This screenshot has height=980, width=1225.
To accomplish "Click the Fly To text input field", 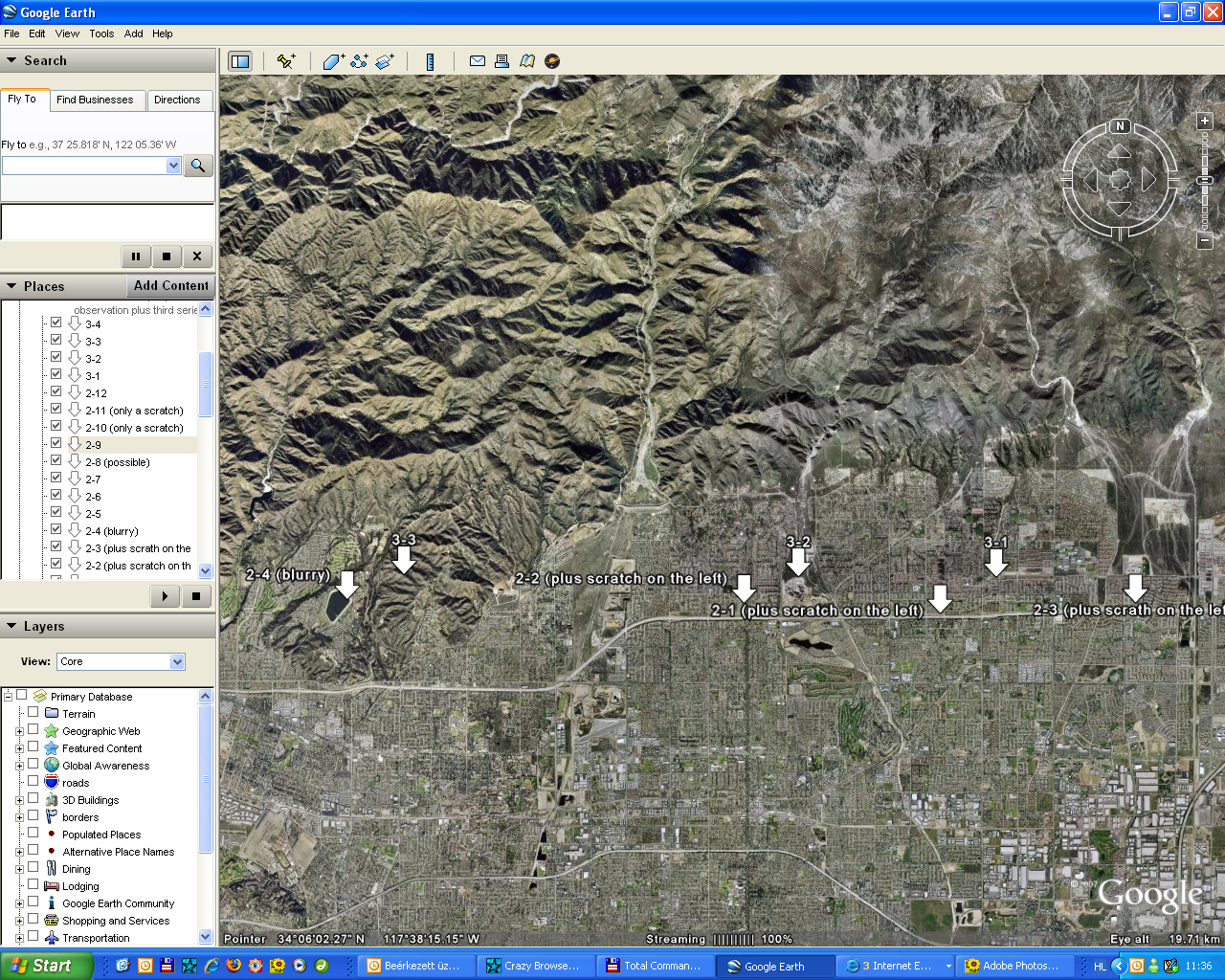I will [x=84, y=166].
